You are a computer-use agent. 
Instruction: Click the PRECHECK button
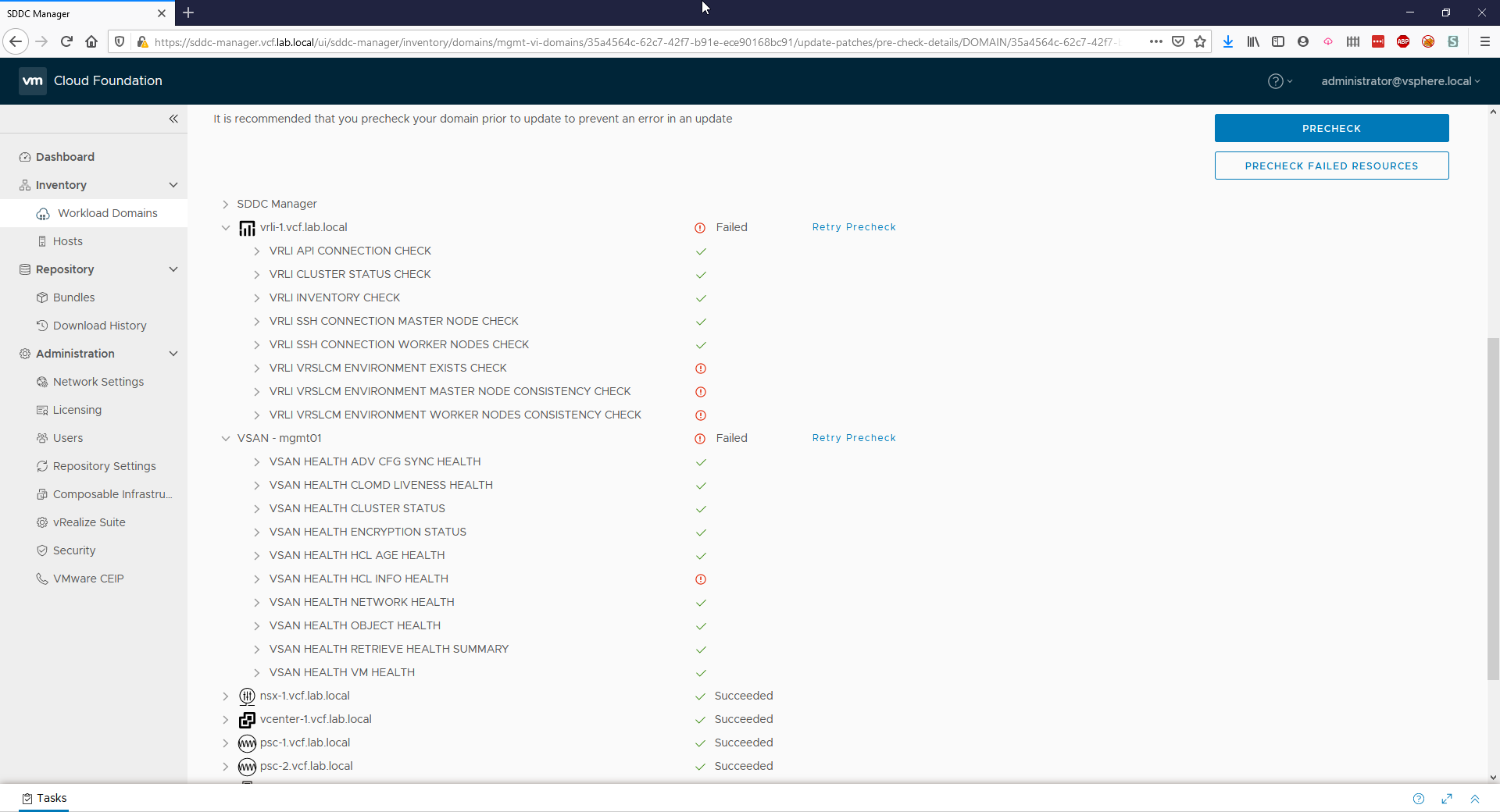1331,128
